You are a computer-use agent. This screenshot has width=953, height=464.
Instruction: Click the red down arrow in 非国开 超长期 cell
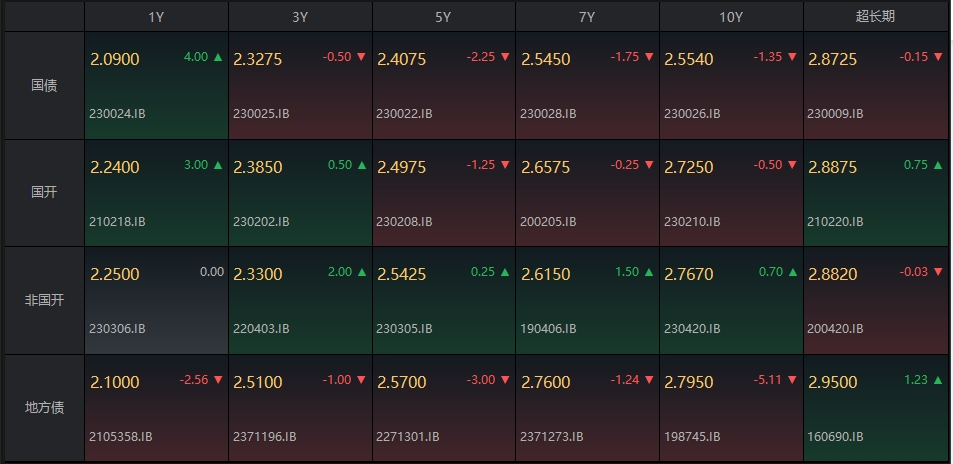(937, 272)
